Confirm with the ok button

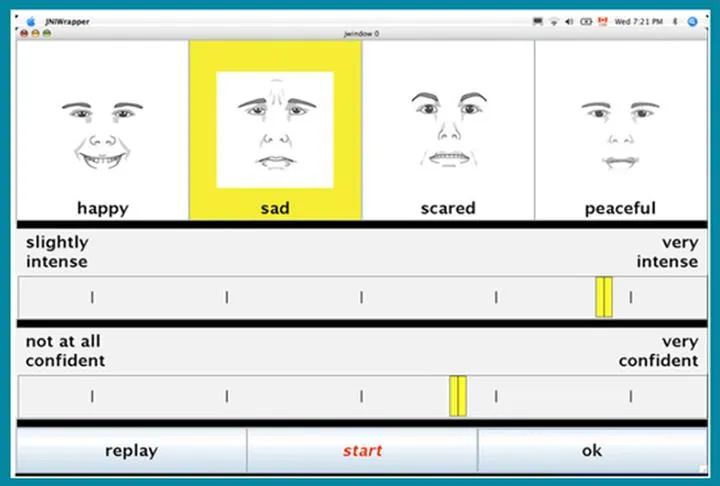592,451
